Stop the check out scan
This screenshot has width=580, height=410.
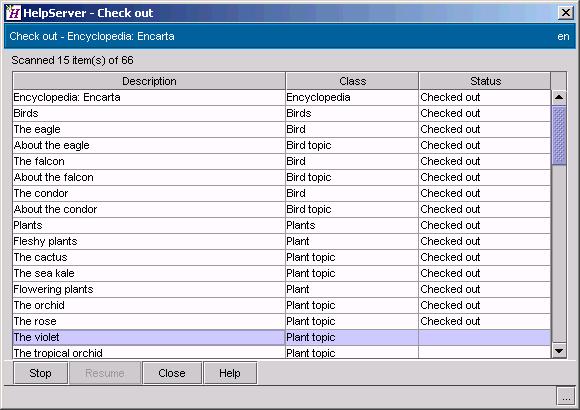(40, 373)
